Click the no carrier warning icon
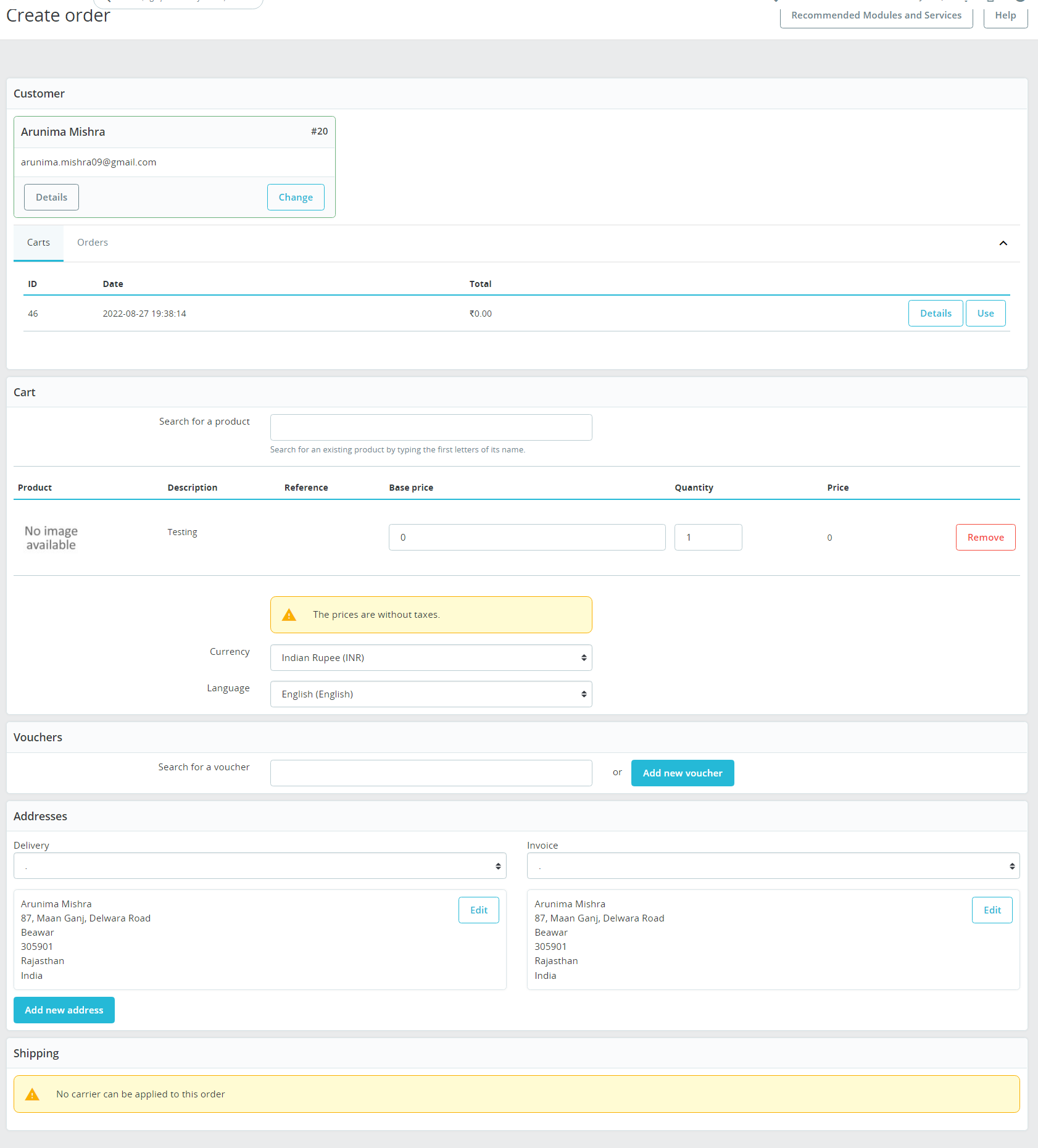Viewport: 1038px width, 1148px height. coord(32,1094)
